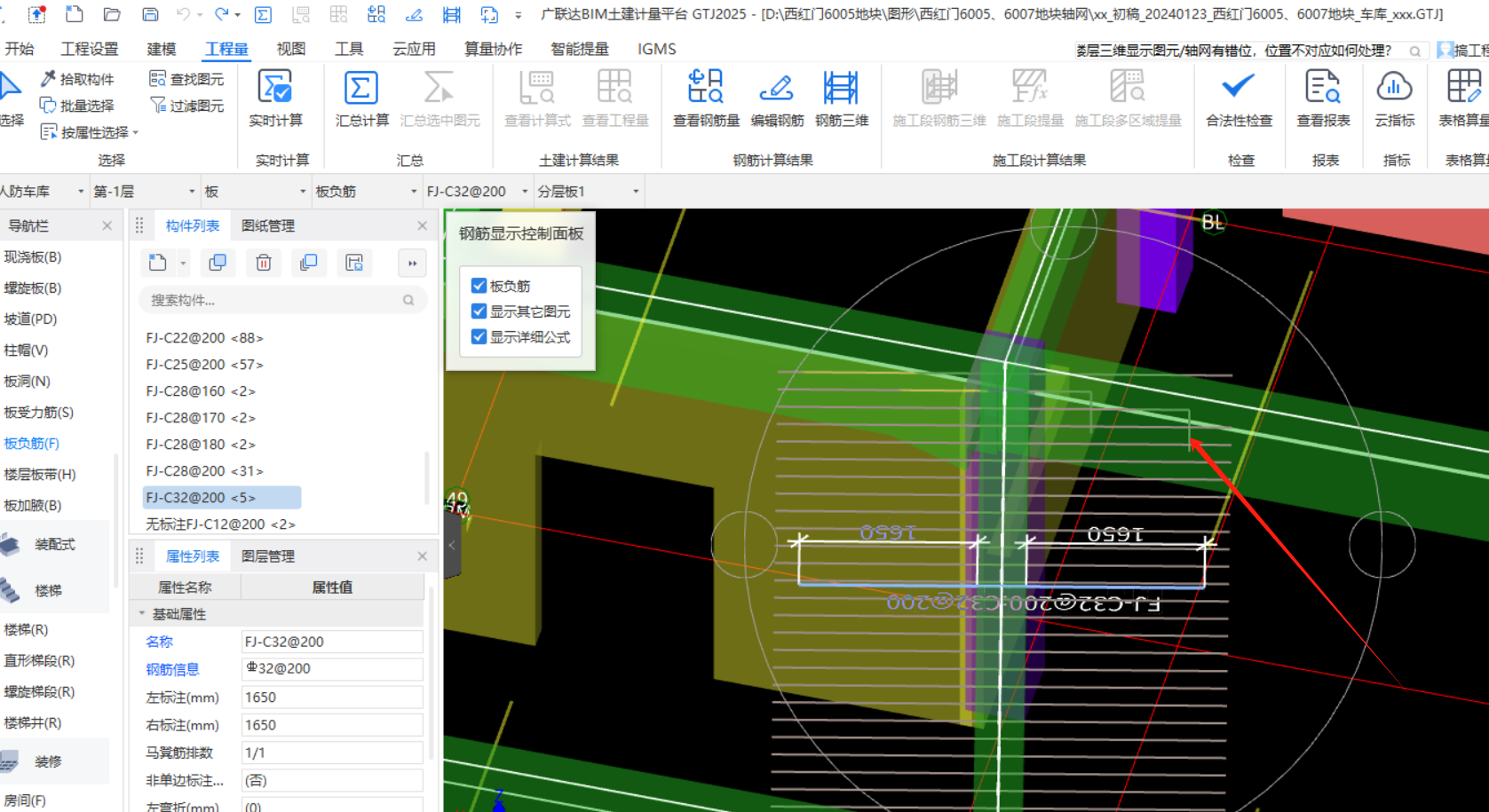Select 板负筋(F) in navigation
This screenshot has width=1489, height=812.
(32, 444)
